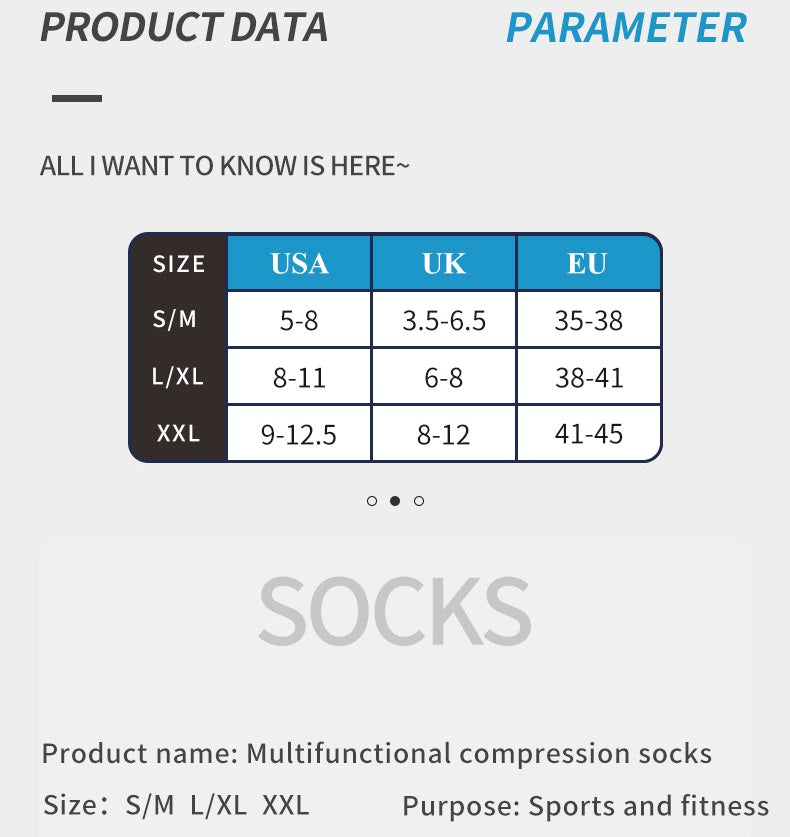Screen dimensions: 790x837
Task: Click the EU 38-41 size cell
Action: (588, 378)
